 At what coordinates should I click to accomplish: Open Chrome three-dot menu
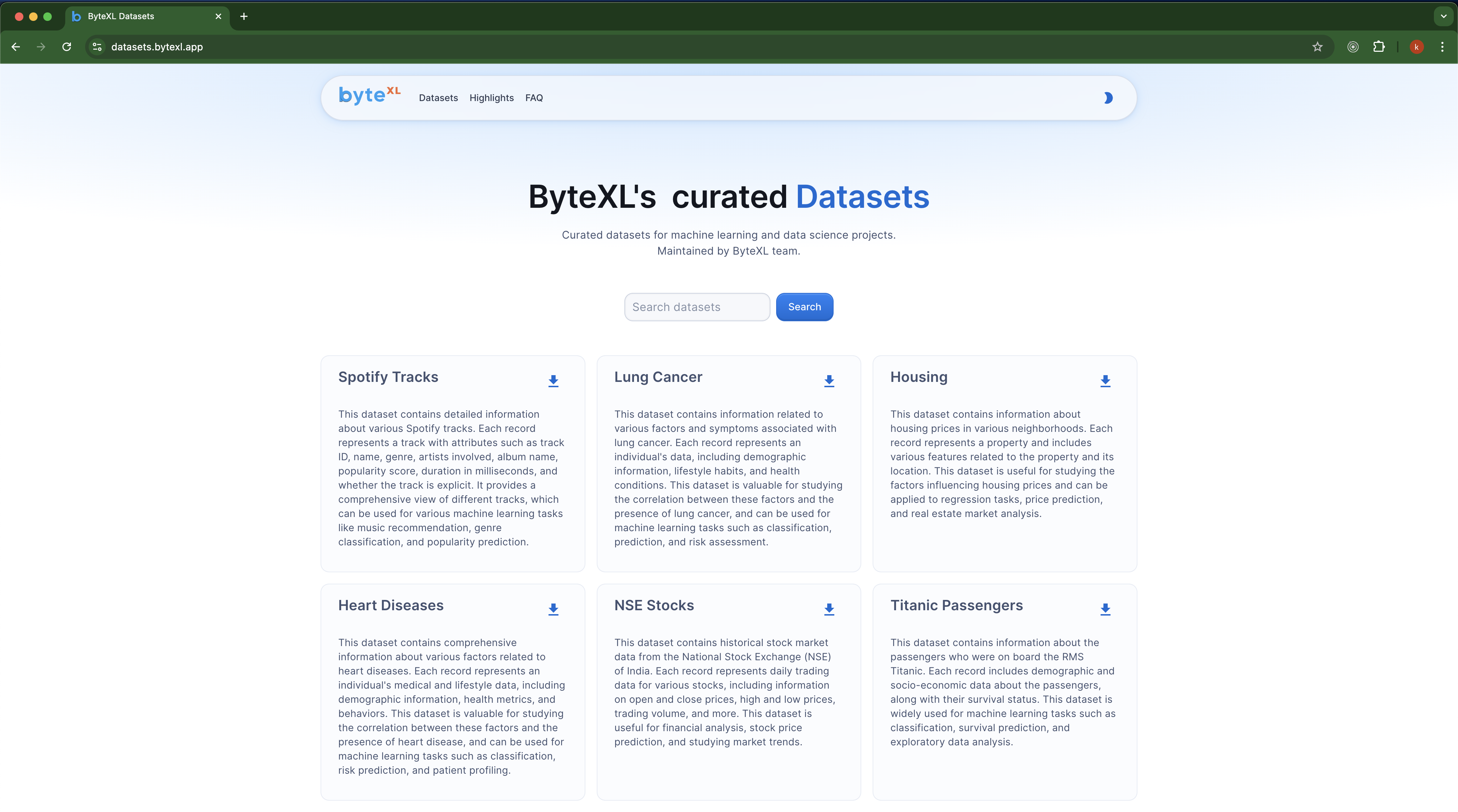1442,47
